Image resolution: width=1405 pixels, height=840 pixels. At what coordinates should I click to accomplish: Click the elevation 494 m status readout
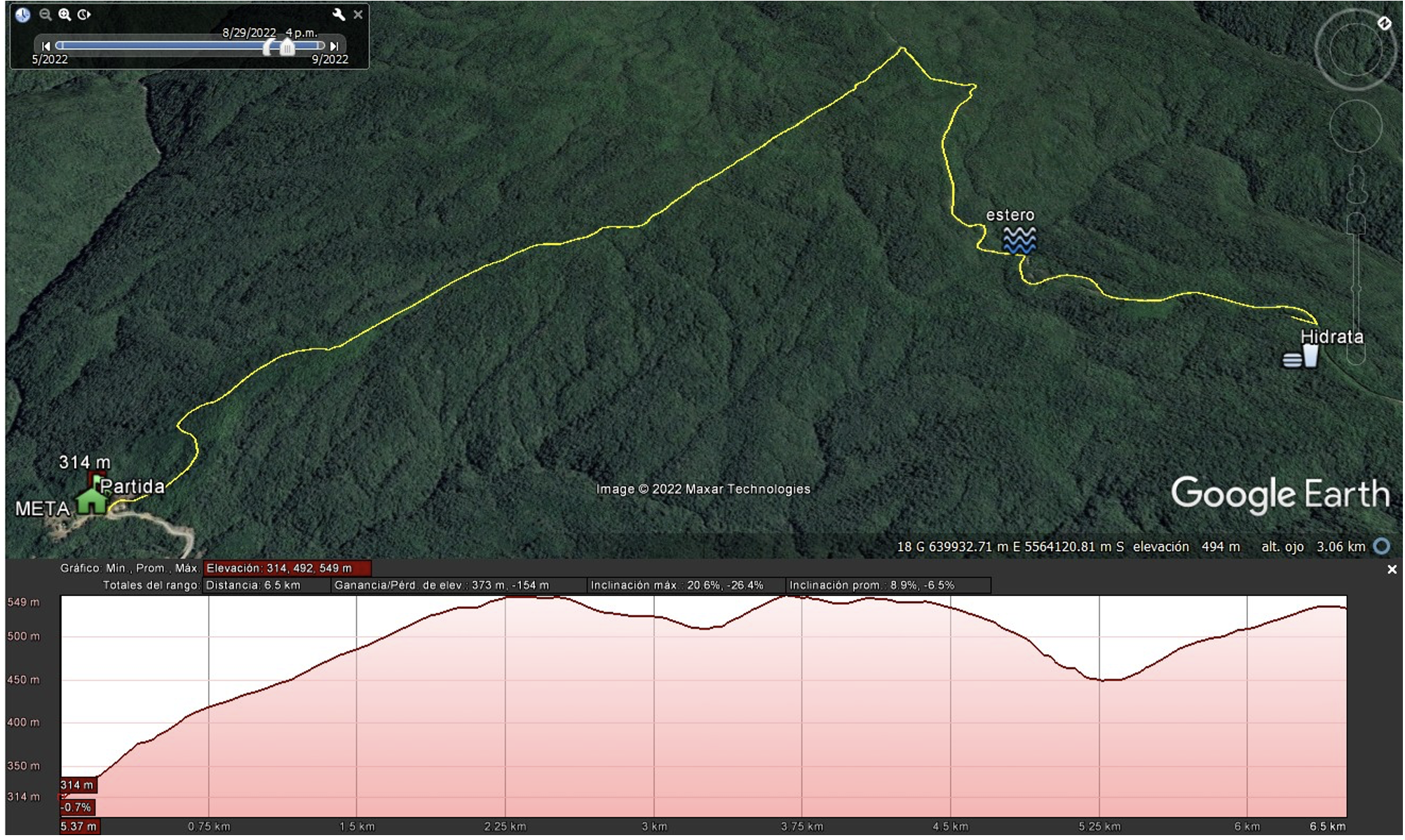(x=1186, y=547)
